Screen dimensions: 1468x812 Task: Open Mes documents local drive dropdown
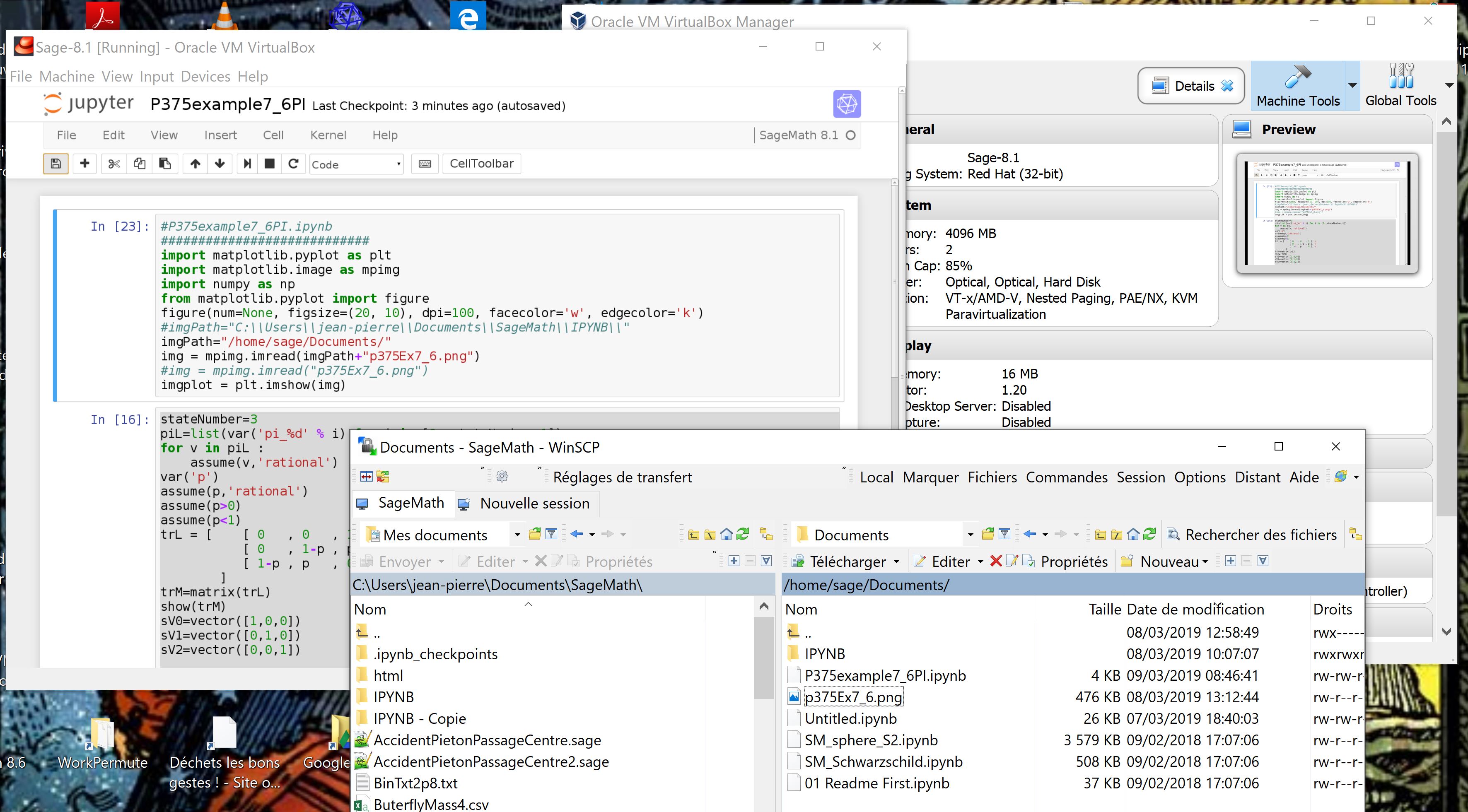coord(517,535)
